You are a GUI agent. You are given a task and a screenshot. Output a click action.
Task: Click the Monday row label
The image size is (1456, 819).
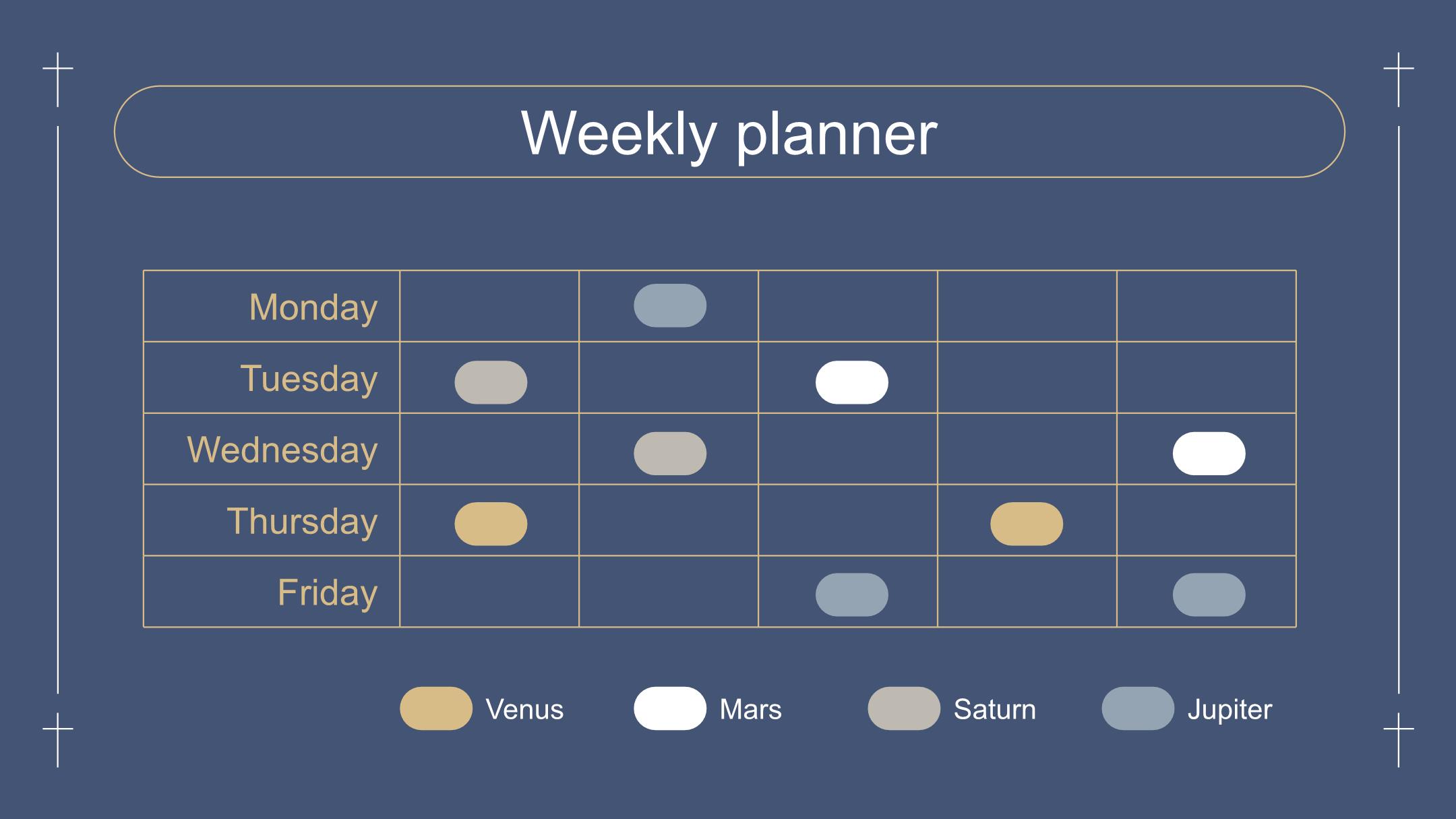313,307
